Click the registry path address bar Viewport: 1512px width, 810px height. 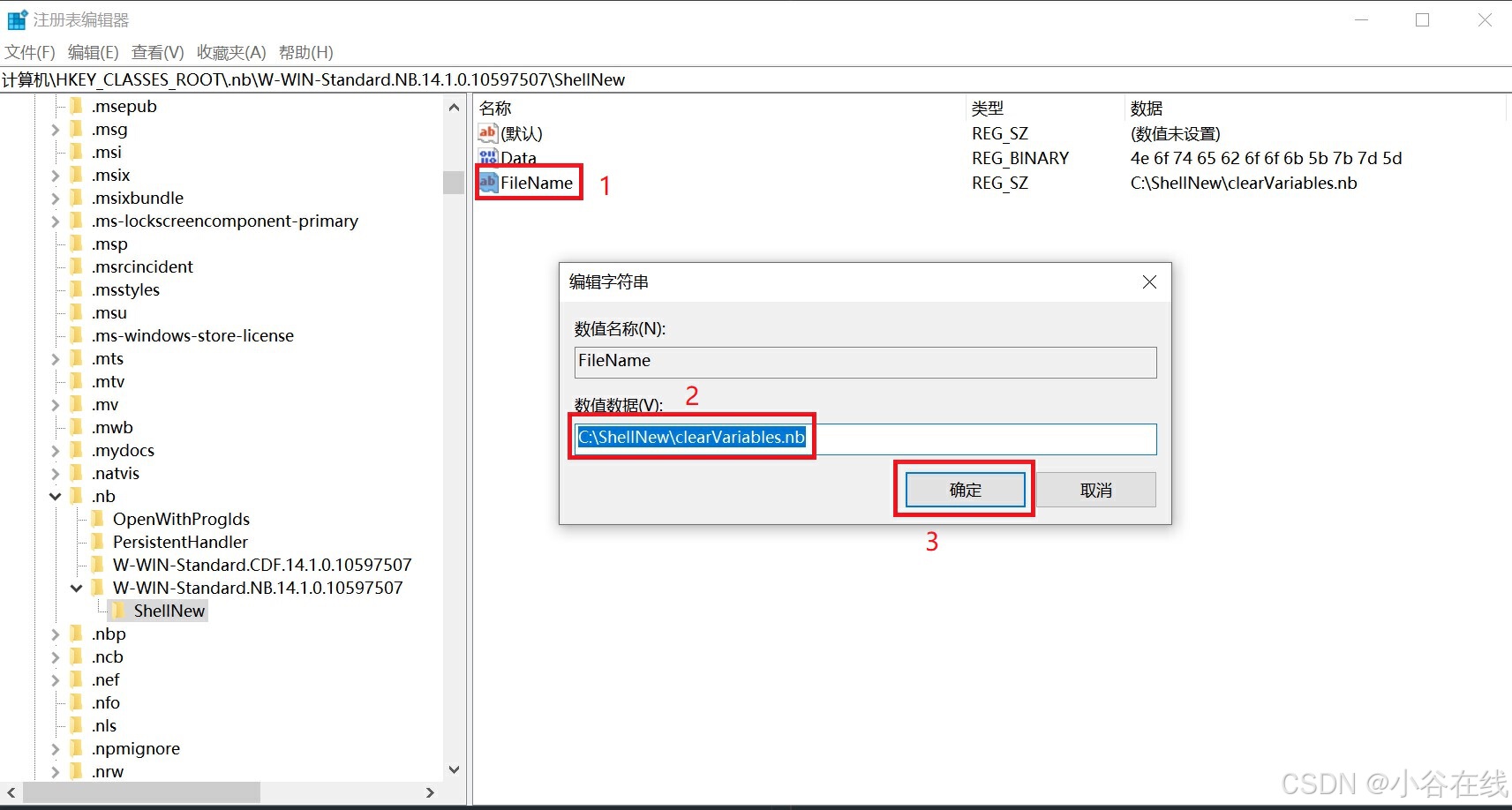pyautogui.click(x=756, y=79)
